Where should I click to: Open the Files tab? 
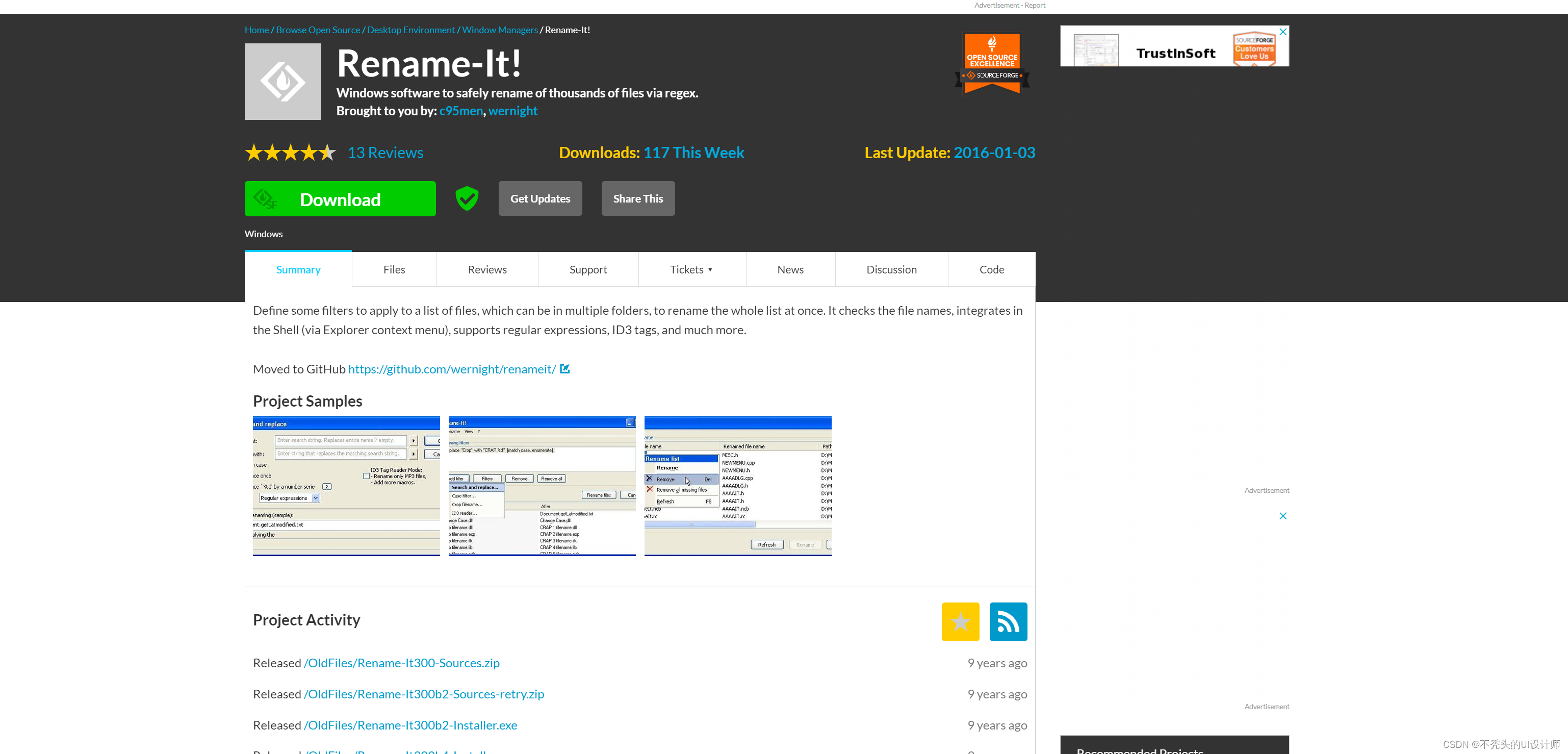coord(394,269)
